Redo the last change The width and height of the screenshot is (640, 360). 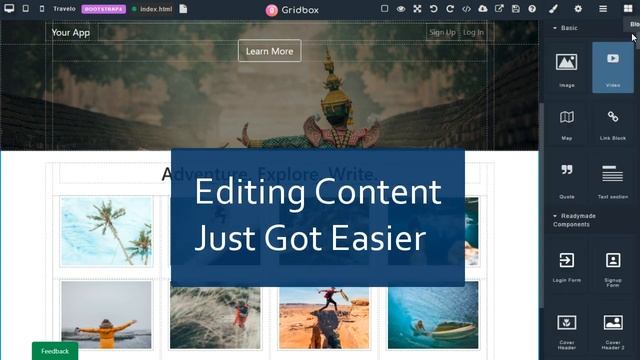click(x=450, y=9)
